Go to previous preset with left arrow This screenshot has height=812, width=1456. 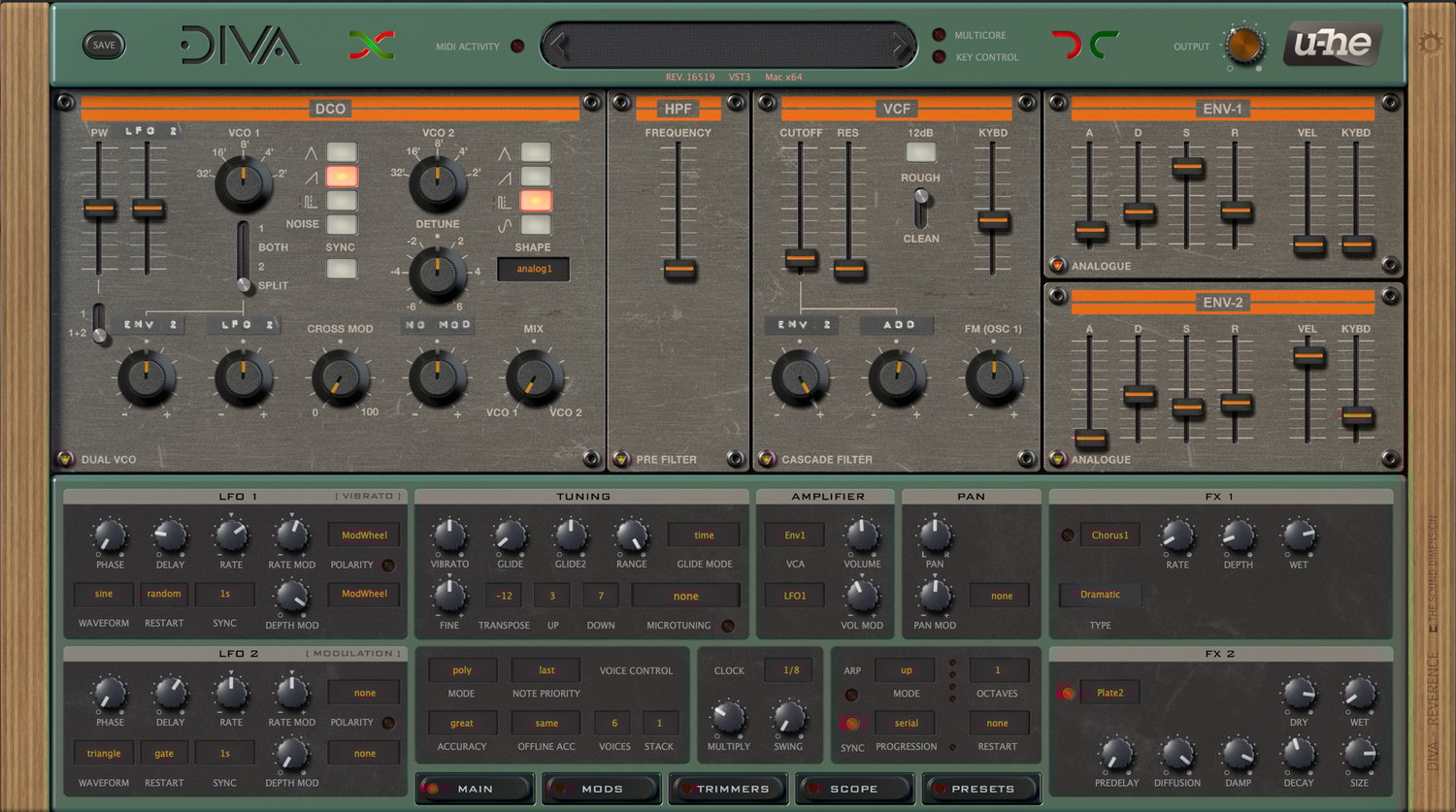click(556, 46)
